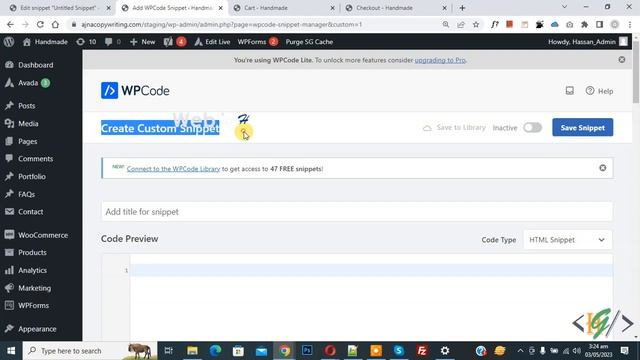Viewport: 640px width, 360px height.
Task: Switch to Edit snippet Untitled Snippet tab
Action: pyautogui.click(x=60, y=8)
